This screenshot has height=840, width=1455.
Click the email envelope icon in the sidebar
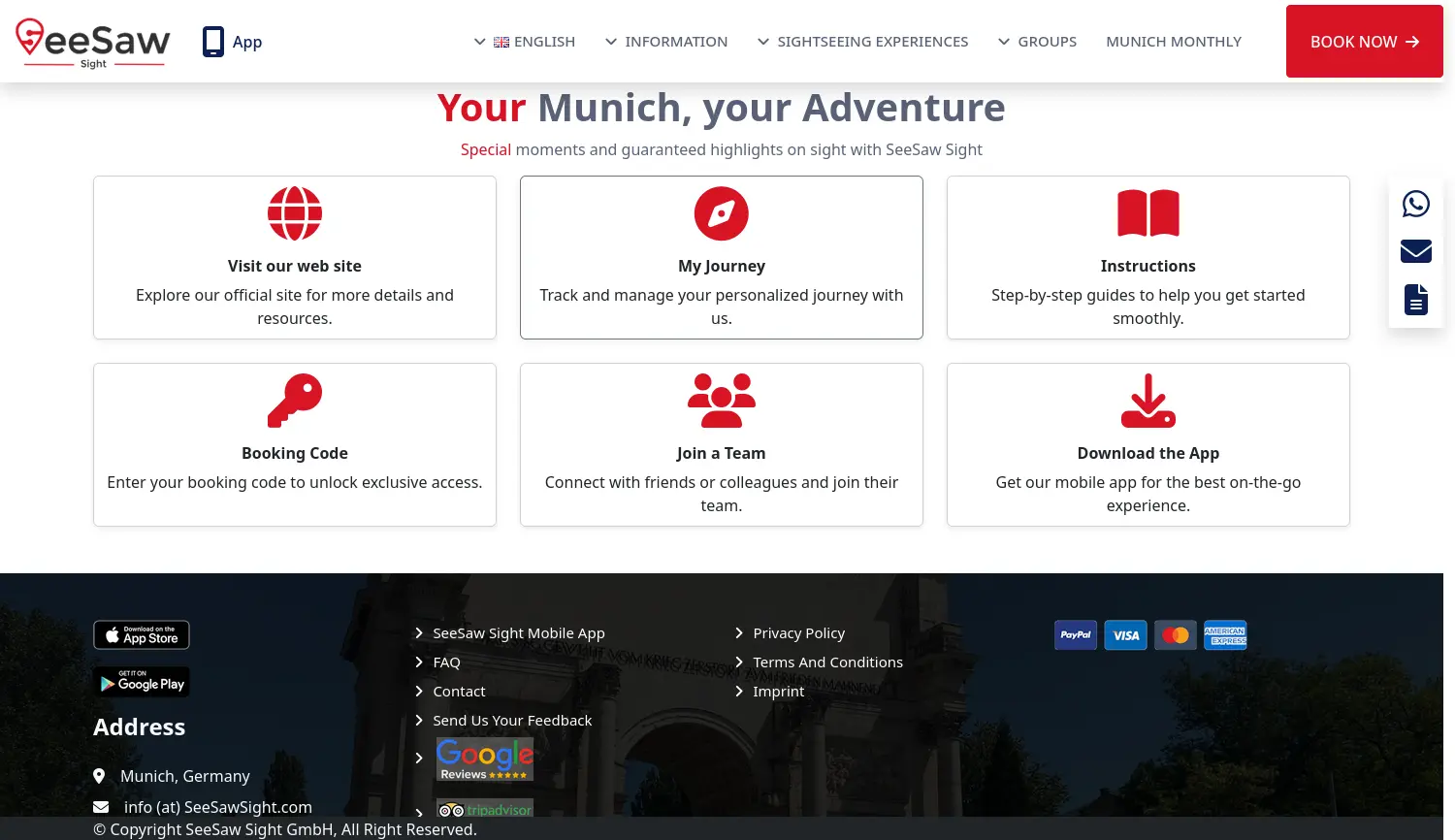pos(1415,250)
